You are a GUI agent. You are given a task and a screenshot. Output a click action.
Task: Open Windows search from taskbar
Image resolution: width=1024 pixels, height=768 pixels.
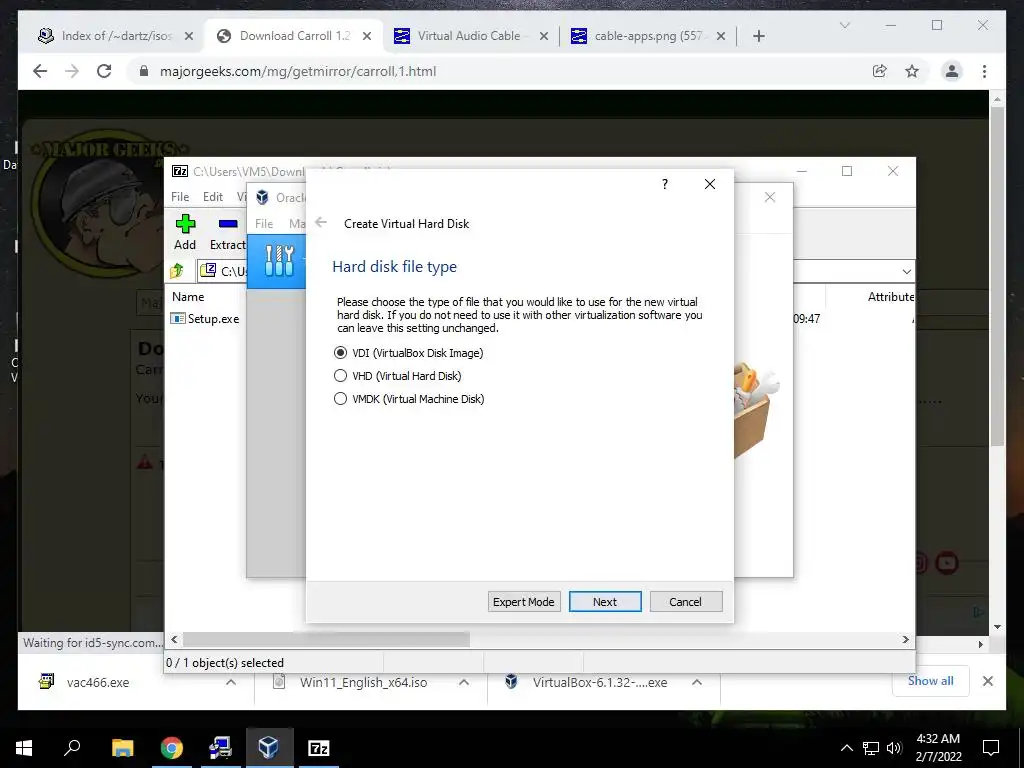72,748
